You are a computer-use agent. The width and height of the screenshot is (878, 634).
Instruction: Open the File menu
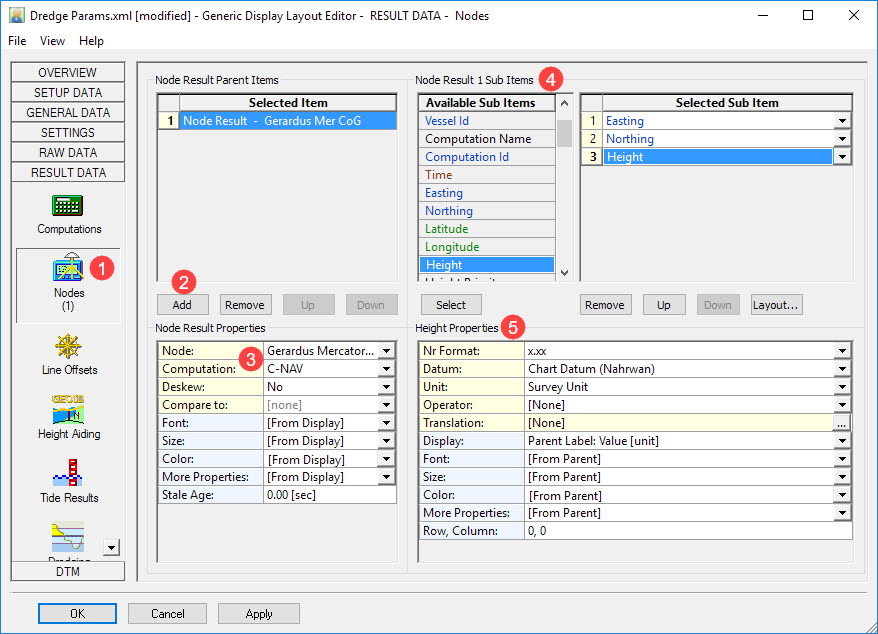17,41
